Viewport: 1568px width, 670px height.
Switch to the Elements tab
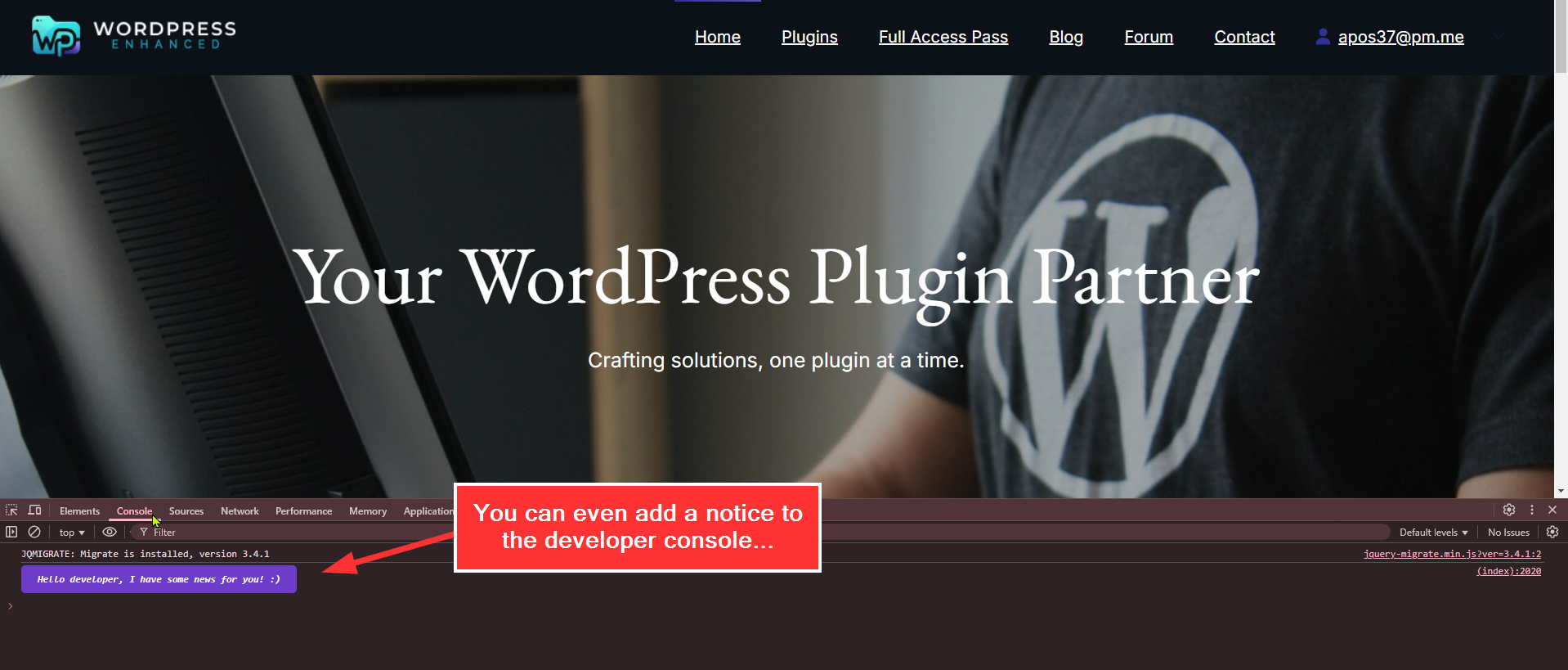point(79,511)
